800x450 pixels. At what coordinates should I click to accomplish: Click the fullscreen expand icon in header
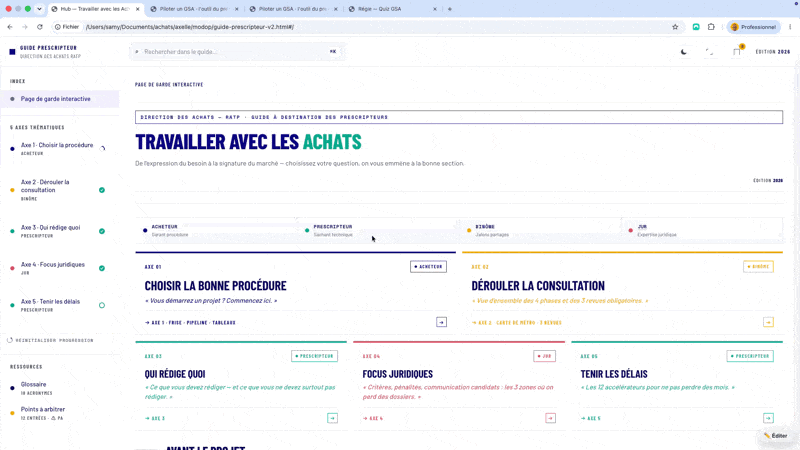click(710, 52)
